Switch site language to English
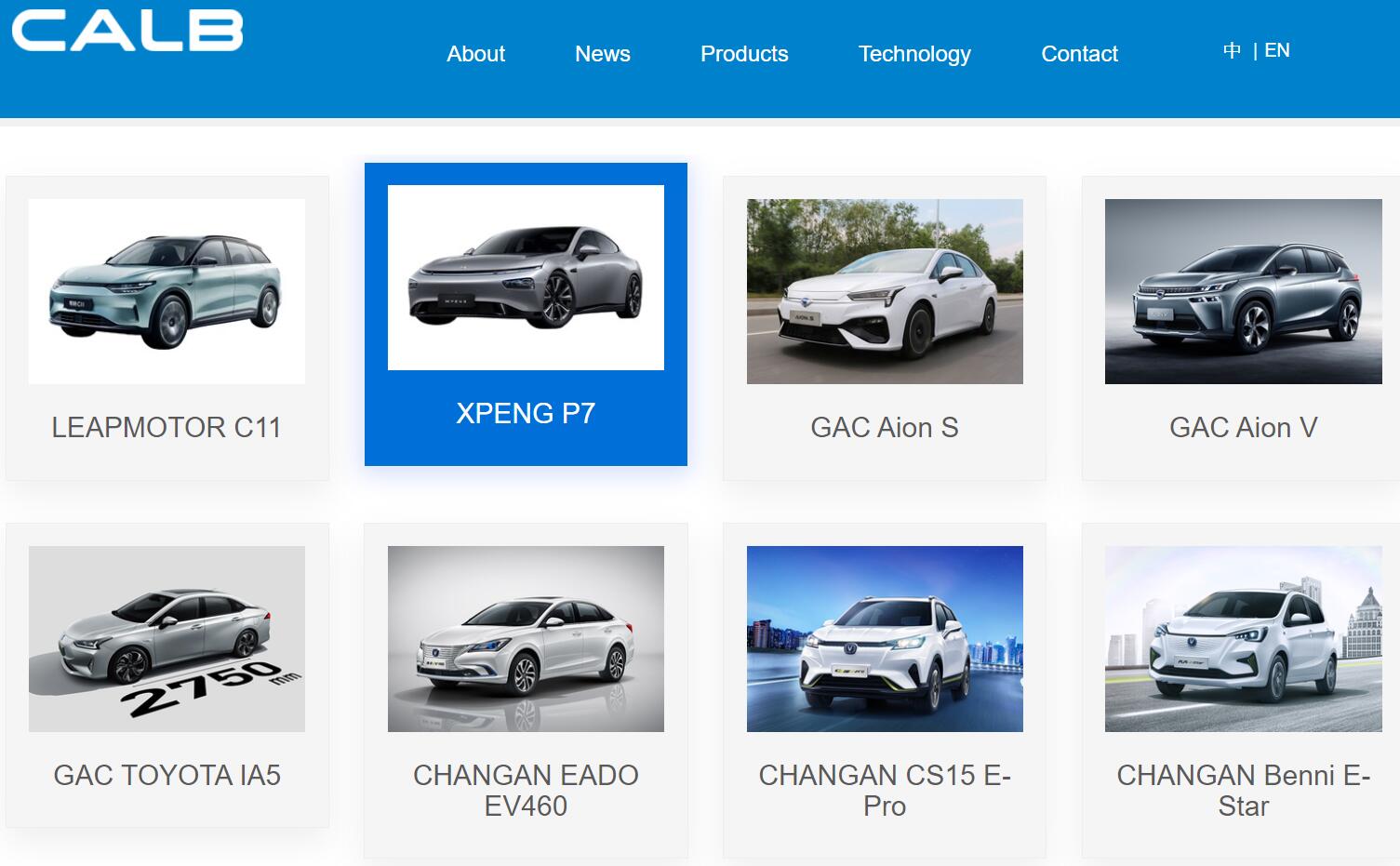The height and width of the screenshot is (866, 1400). [1278, 50]
